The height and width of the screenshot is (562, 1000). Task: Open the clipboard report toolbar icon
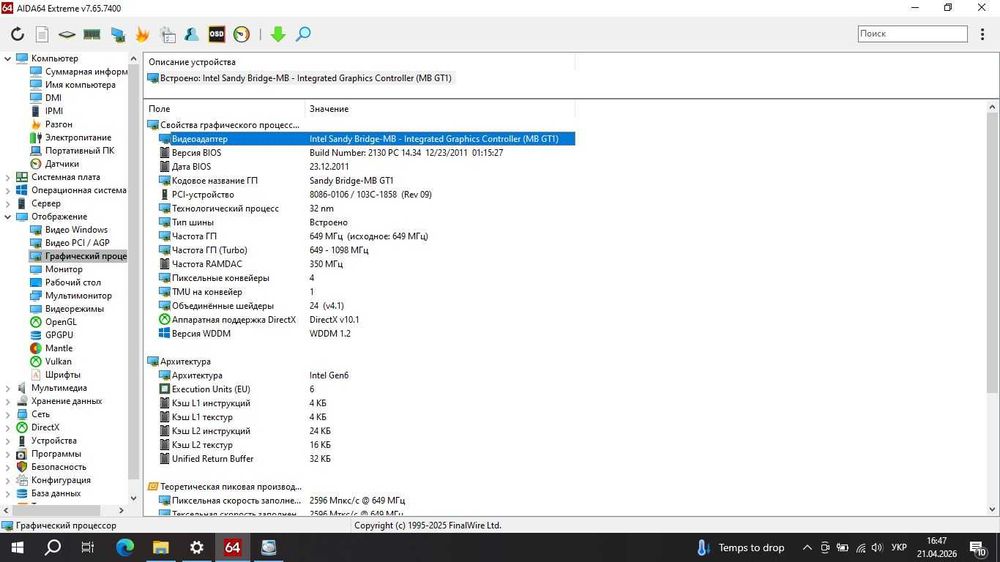coord(168,34)
